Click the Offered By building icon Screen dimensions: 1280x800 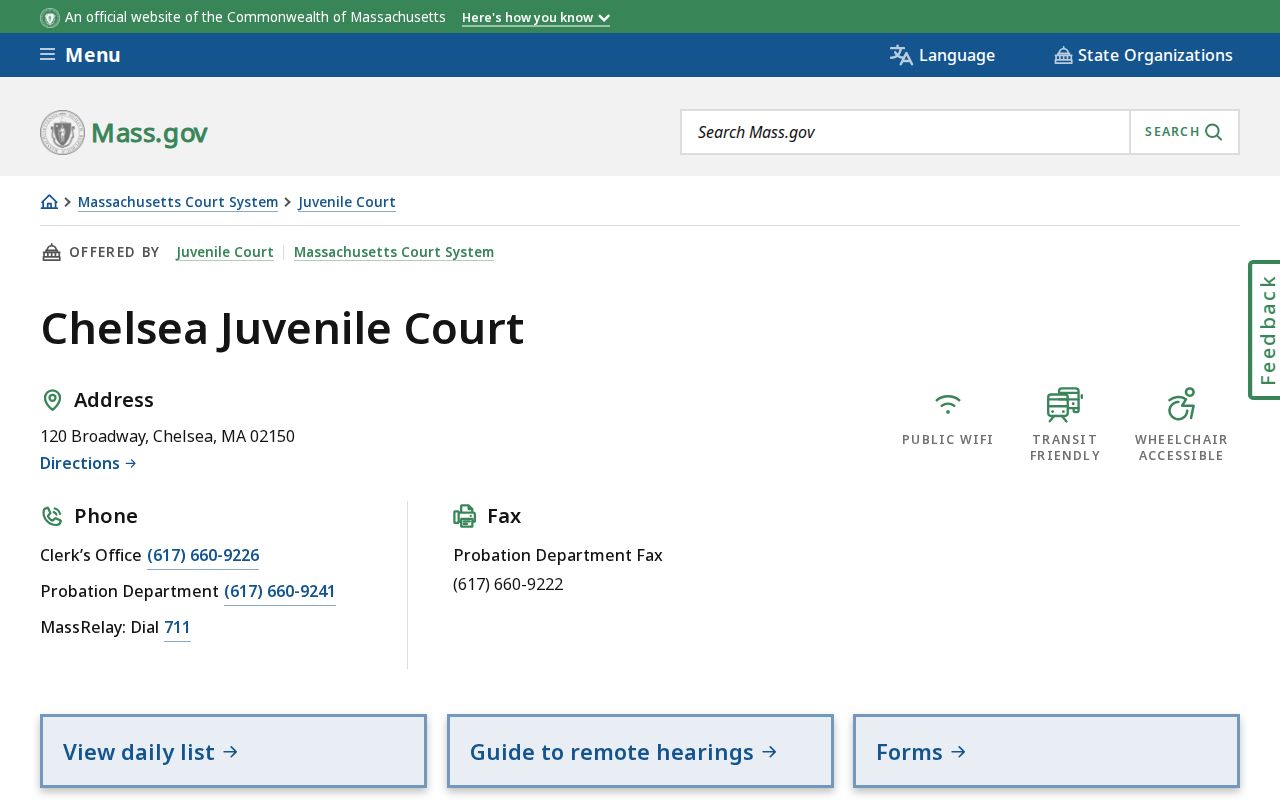click(51, 252)
